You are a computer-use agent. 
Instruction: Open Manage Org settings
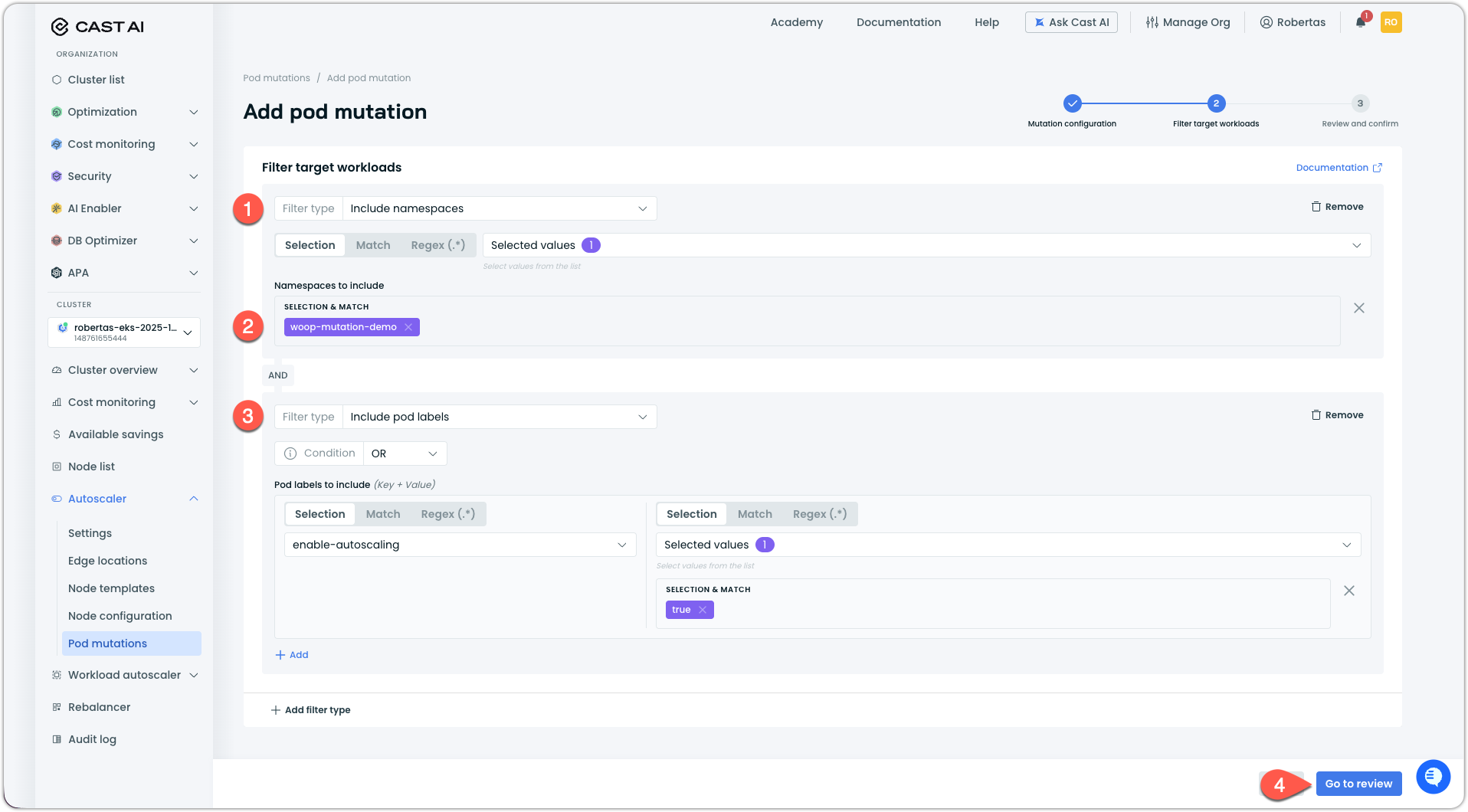1188,22
